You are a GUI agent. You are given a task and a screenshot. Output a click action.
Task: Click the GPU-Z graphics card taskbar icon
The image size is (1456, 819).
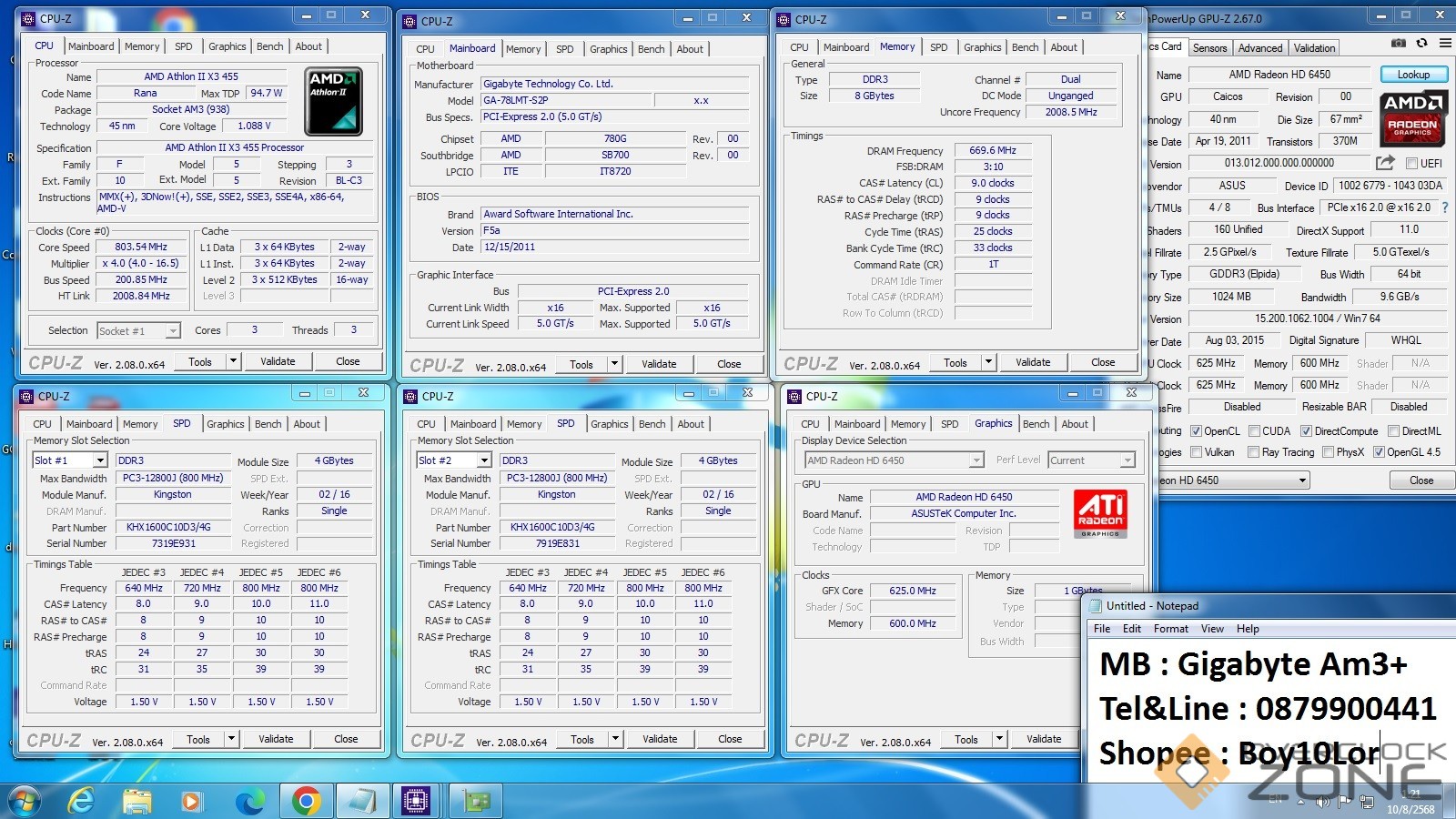coord(475,801)
